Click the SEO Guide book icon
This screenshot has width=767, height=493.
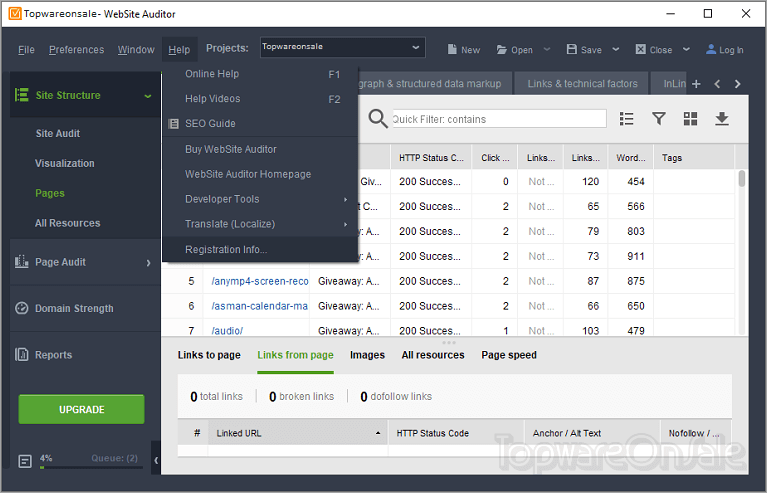tap(174, 124)
